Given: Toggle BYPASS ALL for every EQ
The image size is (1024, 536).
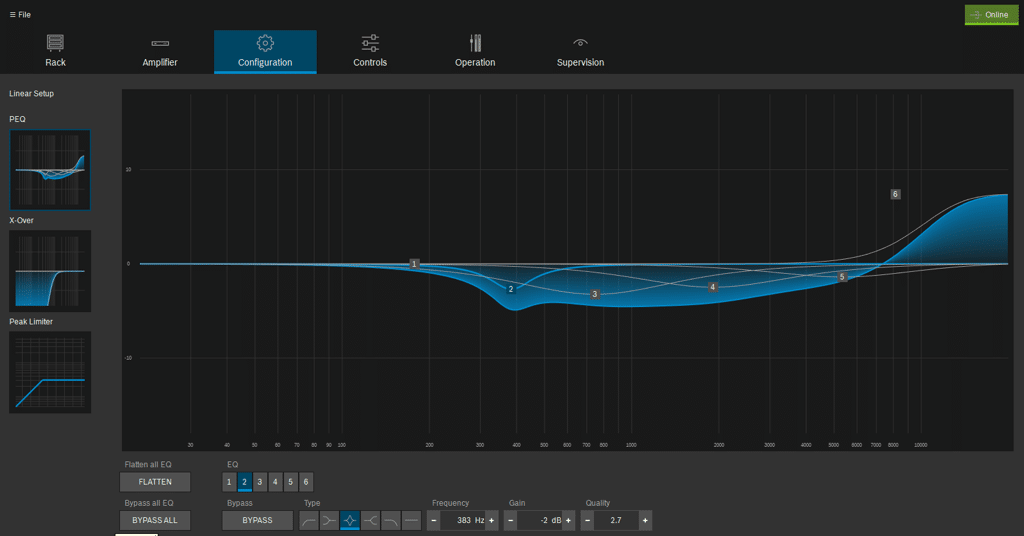Looking at the screenshot, I should click(154, 521).
